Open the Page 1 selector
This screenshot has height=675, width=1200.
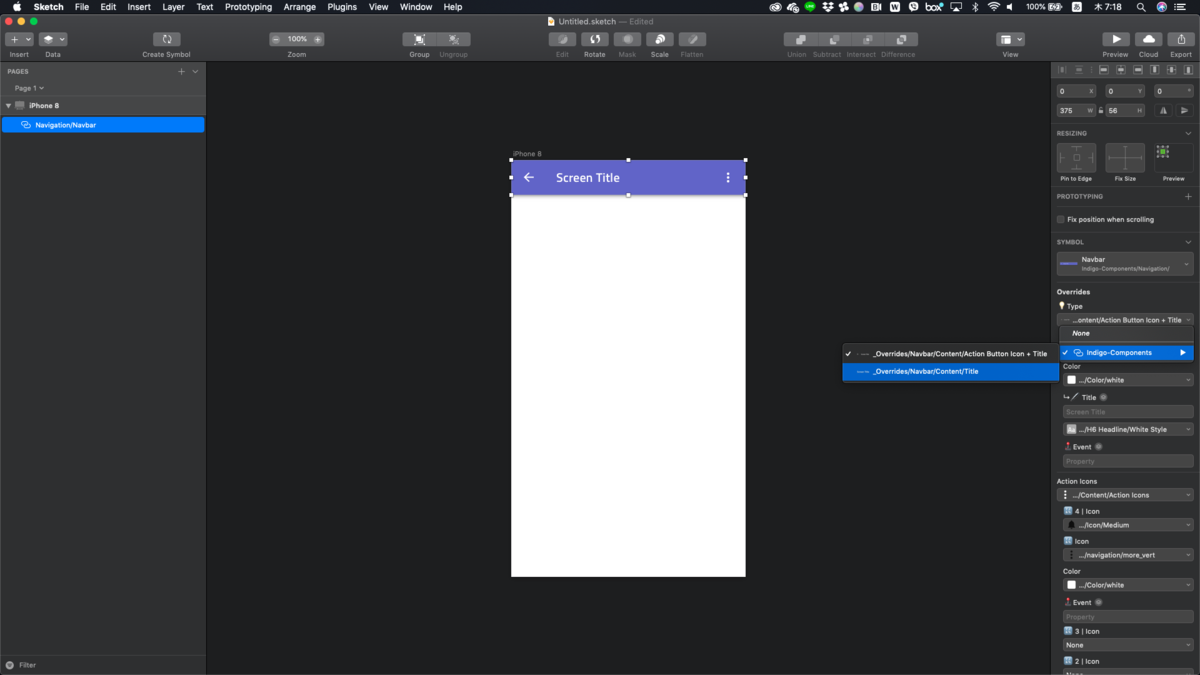pos(29,88)
